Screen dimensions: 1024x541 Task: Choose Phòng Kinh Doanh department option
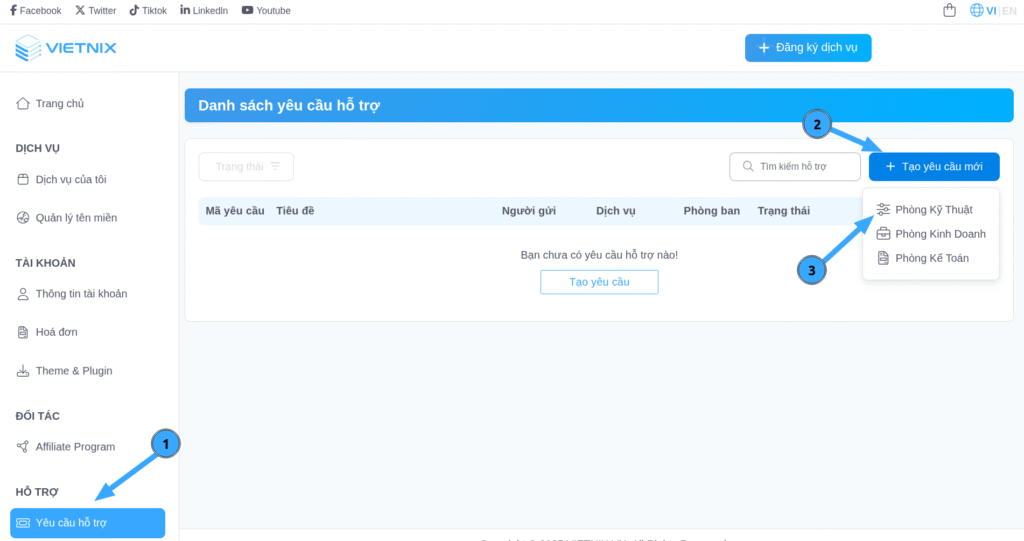tap(939, 234)
